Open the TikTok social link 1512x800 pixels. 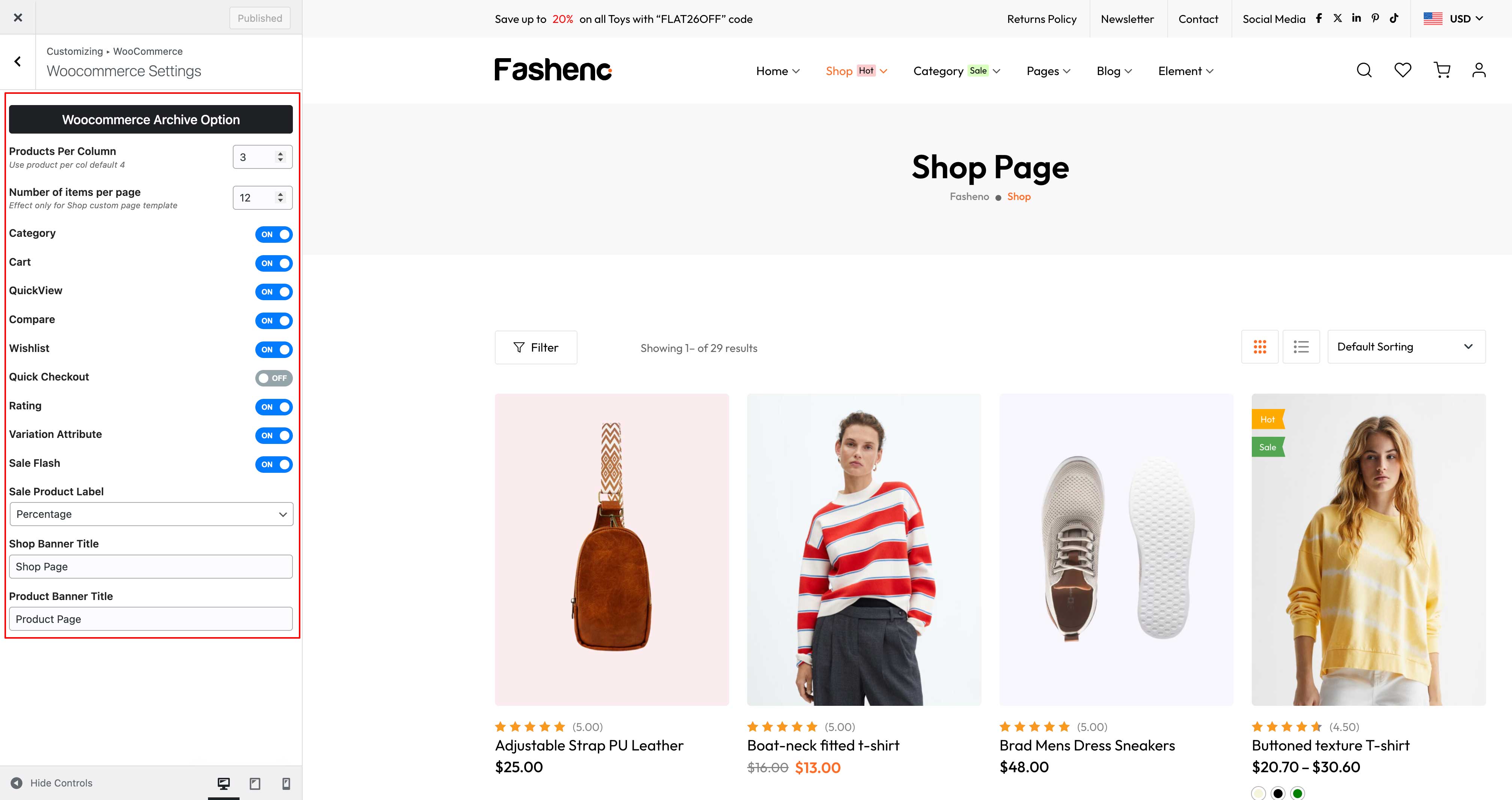[x=1394, y=18]
